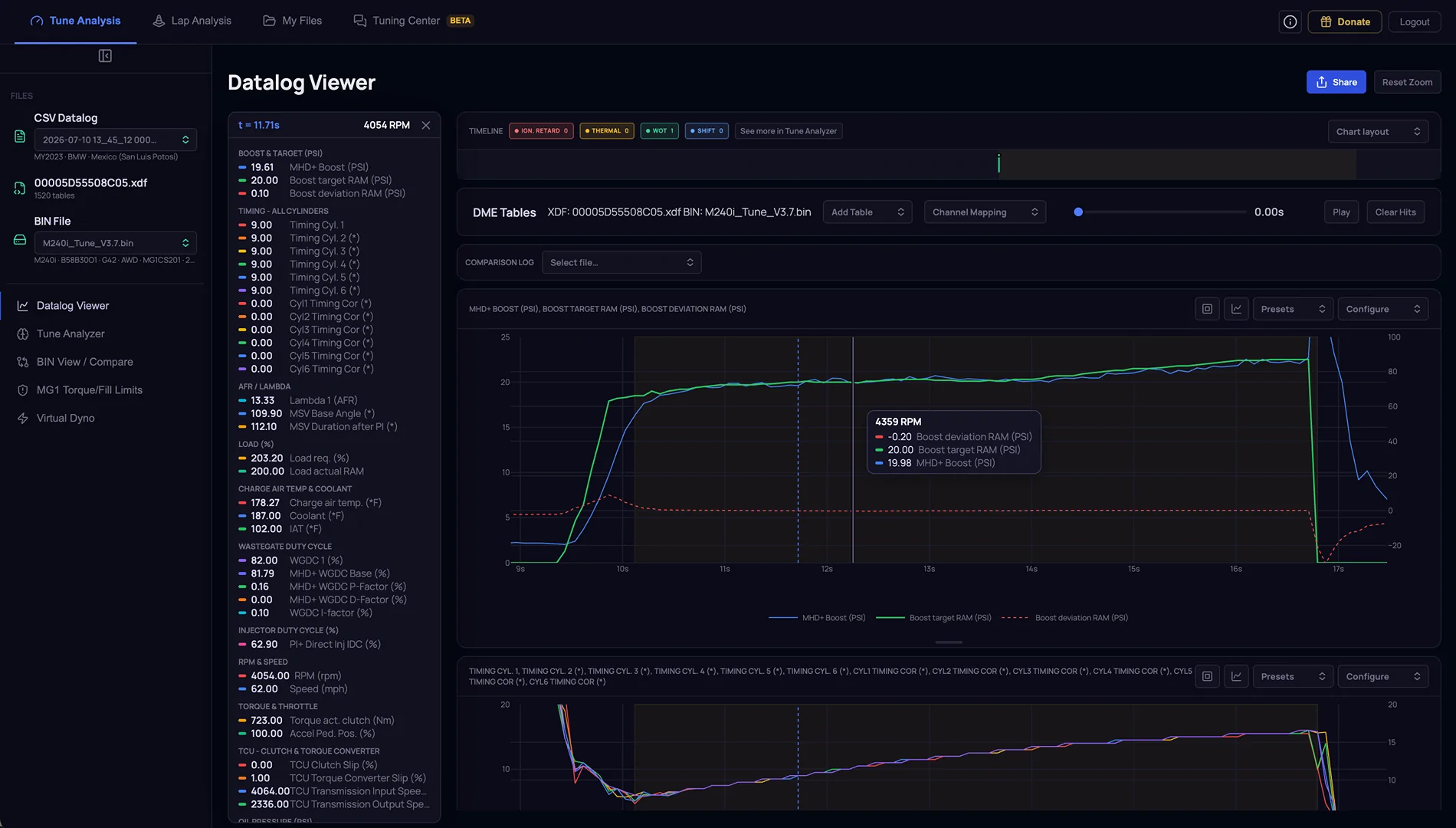
Task: Toggle ION. RETARD timeline filter
Action: [x=541, y=131]
